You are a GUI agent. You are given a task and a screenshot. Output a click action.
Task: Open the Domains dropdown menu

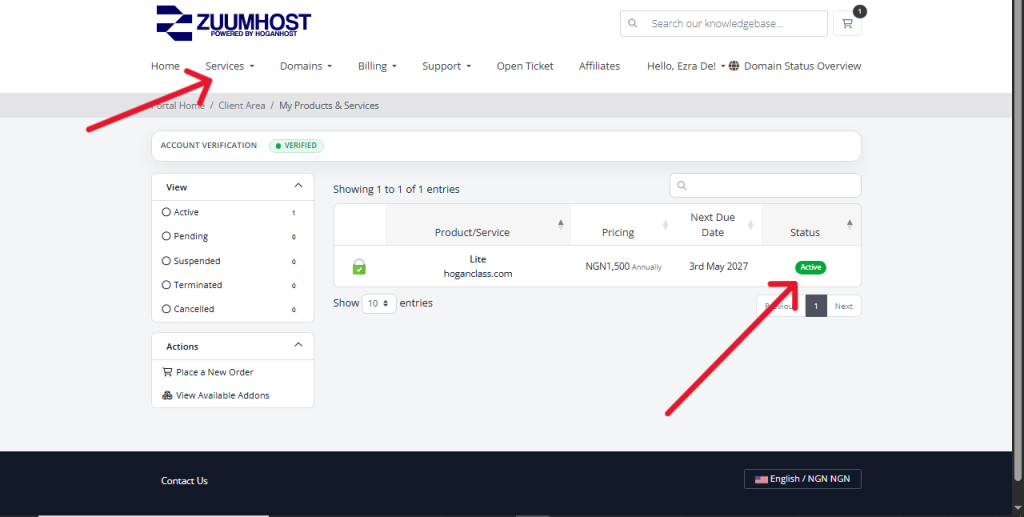pyautogui.click(x=306, y=66)
